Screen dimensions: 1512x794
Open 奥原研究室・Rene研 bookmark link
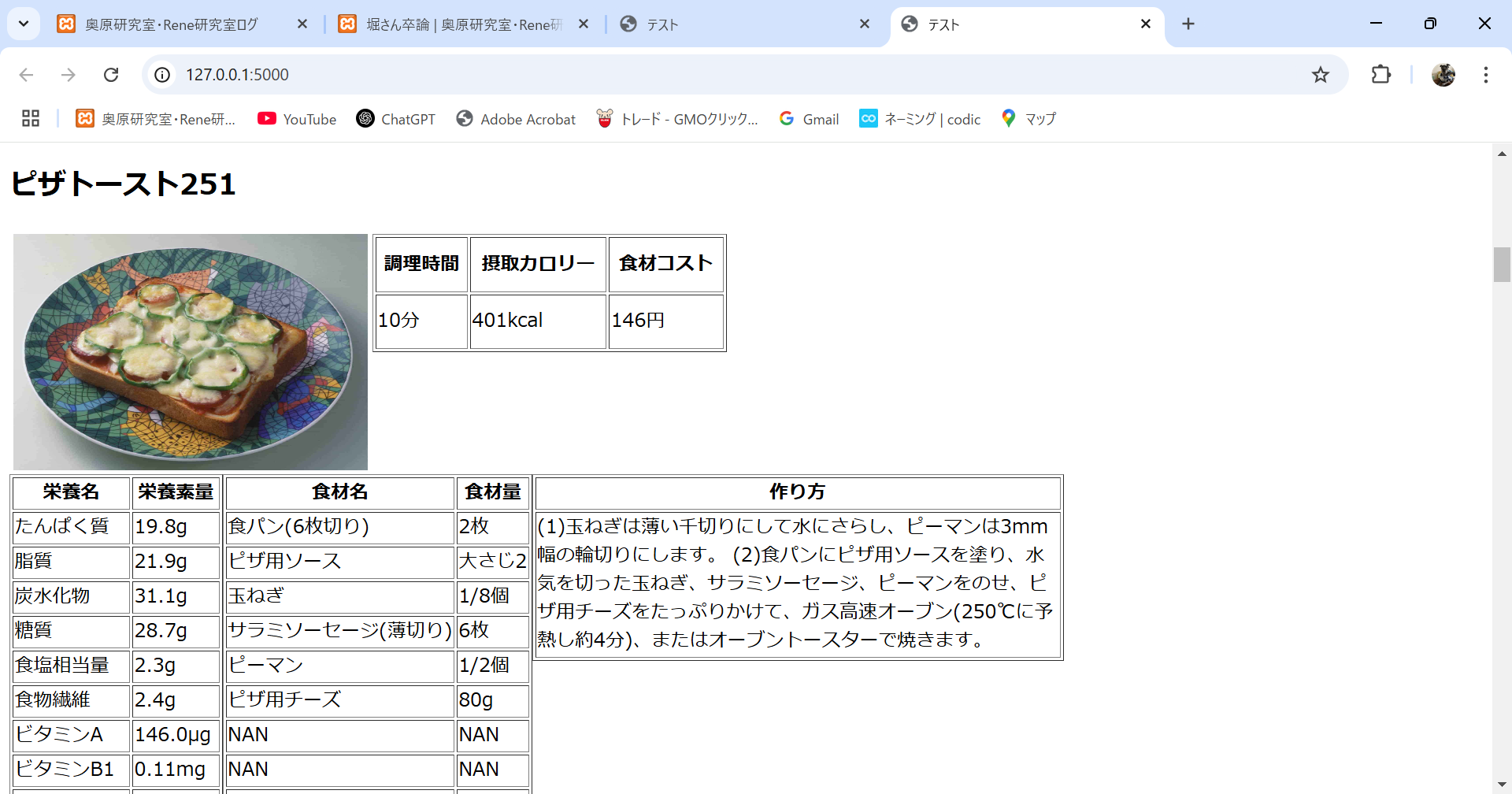click(x=154, y=119)
